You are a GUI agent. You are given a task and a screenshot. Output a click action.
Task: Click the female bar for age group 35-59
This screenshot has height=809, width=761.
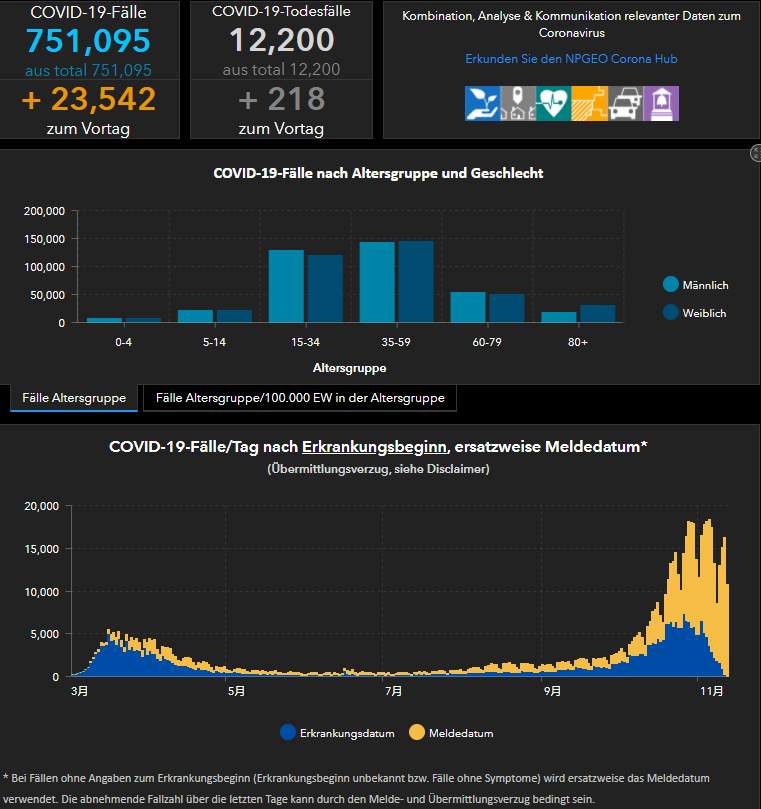point(416,282)
